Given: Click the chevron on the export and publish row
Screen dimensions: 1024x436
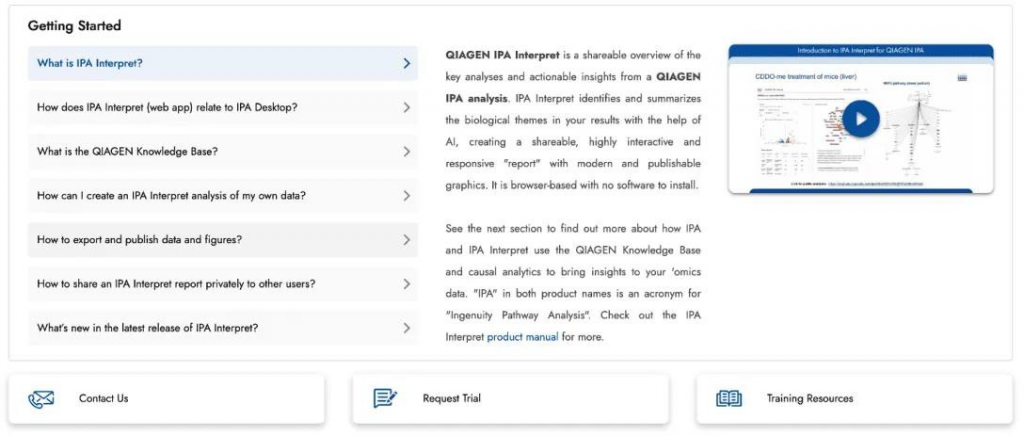Looking at the screenshot, I should (x=406, y=239).
